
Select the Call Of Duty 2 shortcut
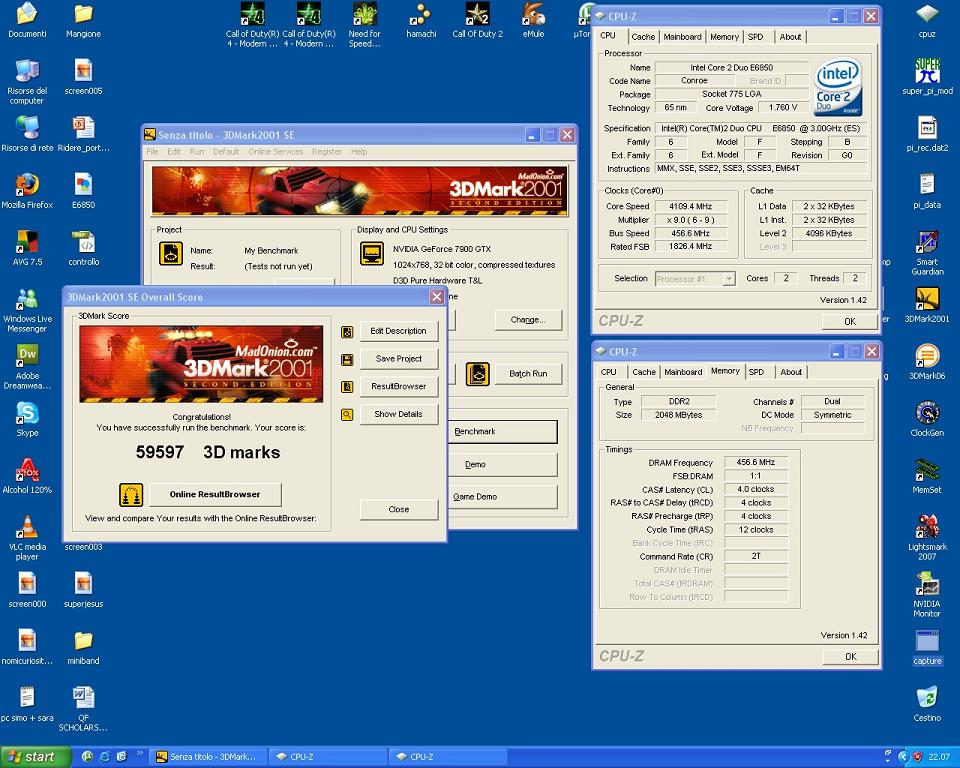pyautogui.click(x=478, y=20)
